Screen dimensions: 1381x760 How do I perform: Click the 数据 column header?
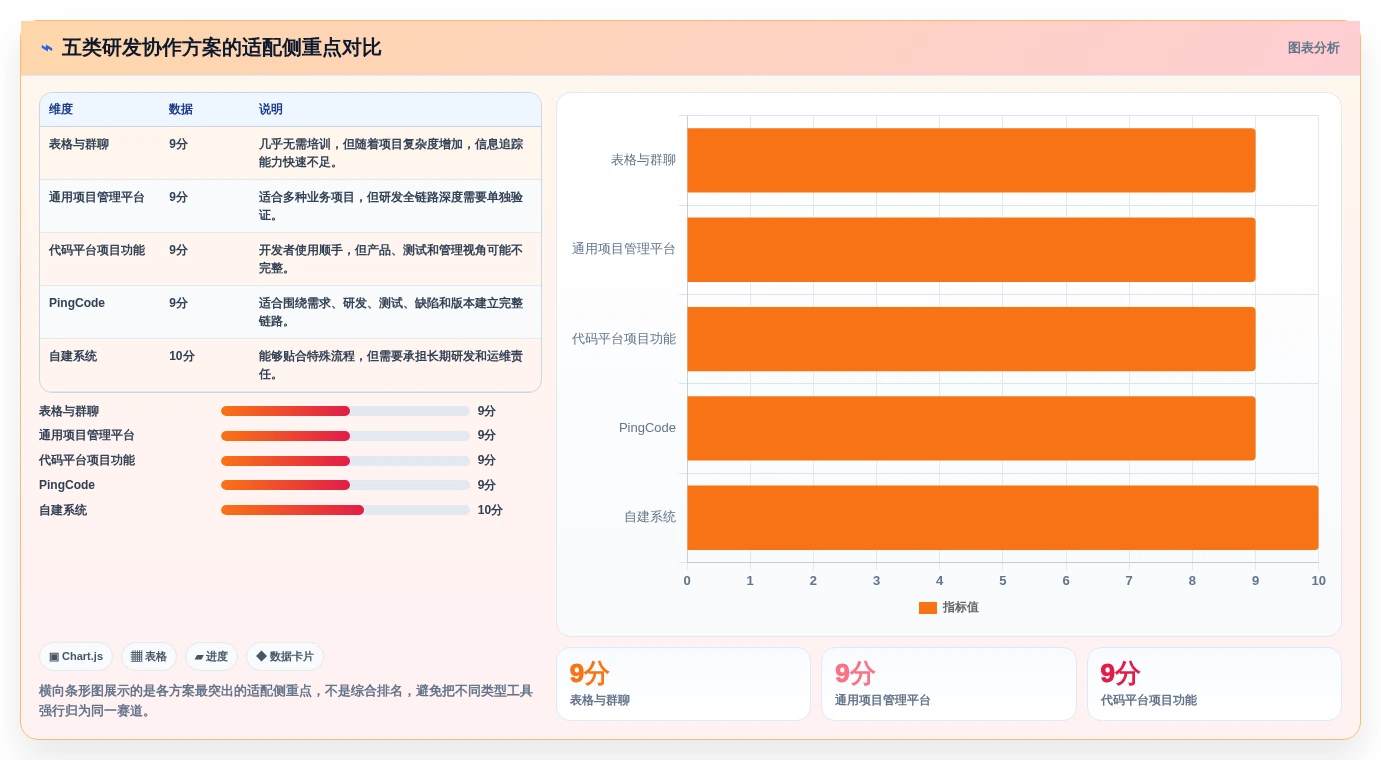(x=181, y=109)
